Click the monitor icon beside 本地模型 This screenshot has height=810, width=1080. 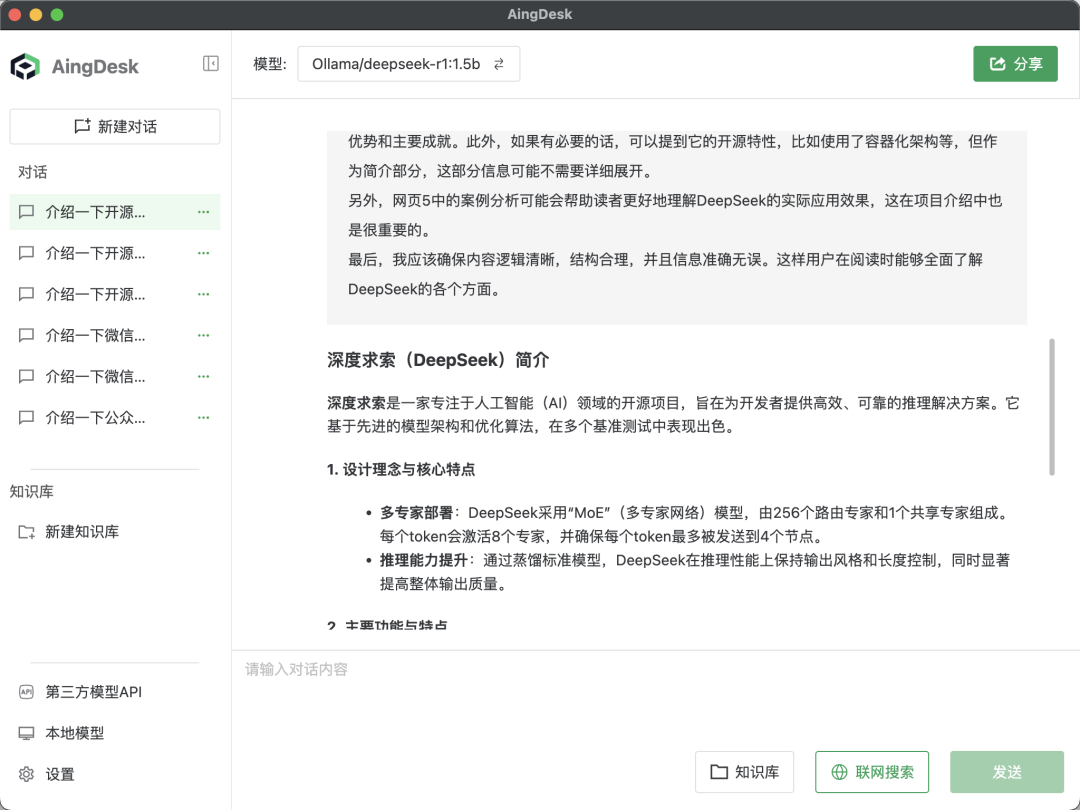coord(26,734)
